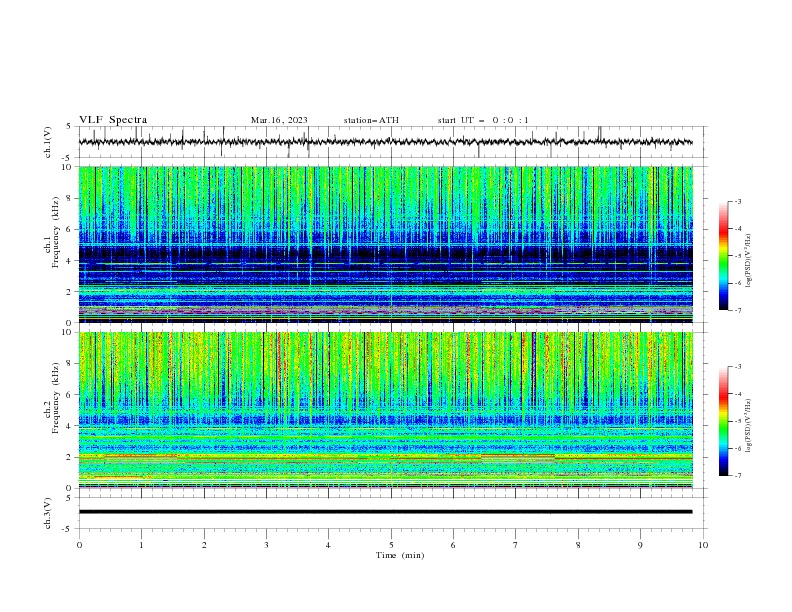Click time axis tick label "4"

[x=328, y=545]
